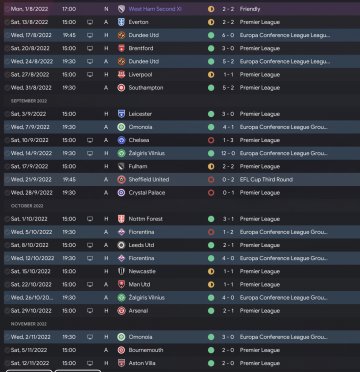The height and width of the screenshot is (372, 360).
Task: Open the Sheffield United team name
Action: tap(149, 180)
